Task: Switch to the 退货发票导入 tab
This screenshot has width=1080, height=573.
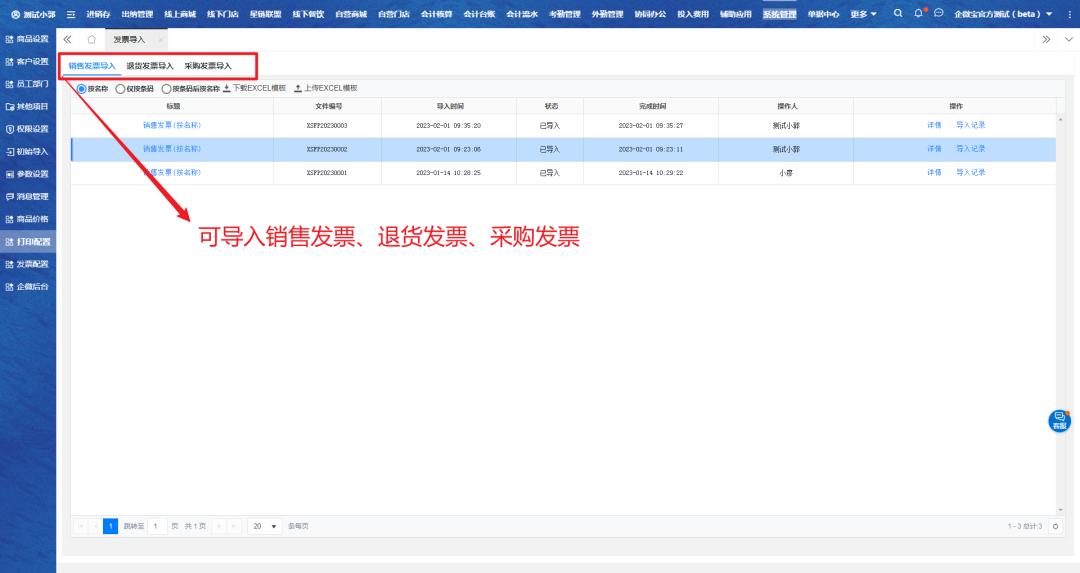Action: click(x=150, y=66)
